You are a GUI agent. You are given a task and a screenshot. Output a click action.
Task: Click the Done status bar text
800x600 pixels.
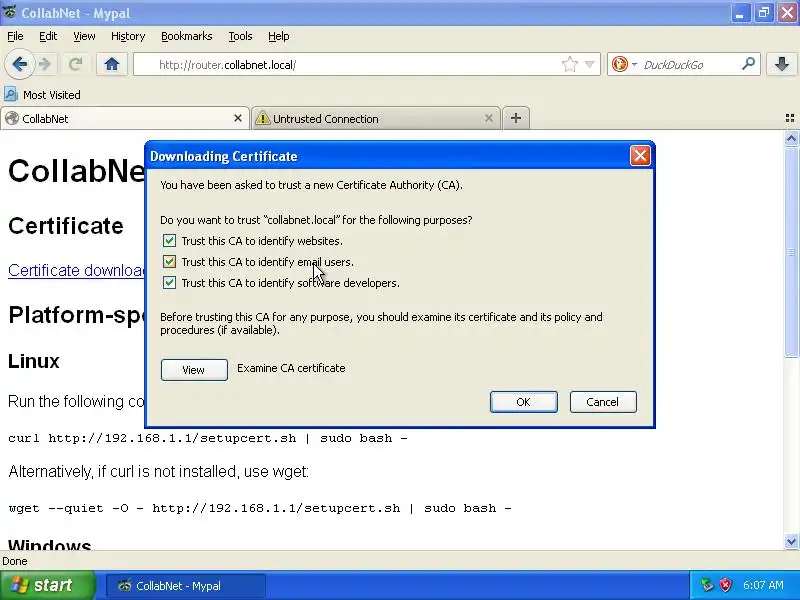pos(15,561)
